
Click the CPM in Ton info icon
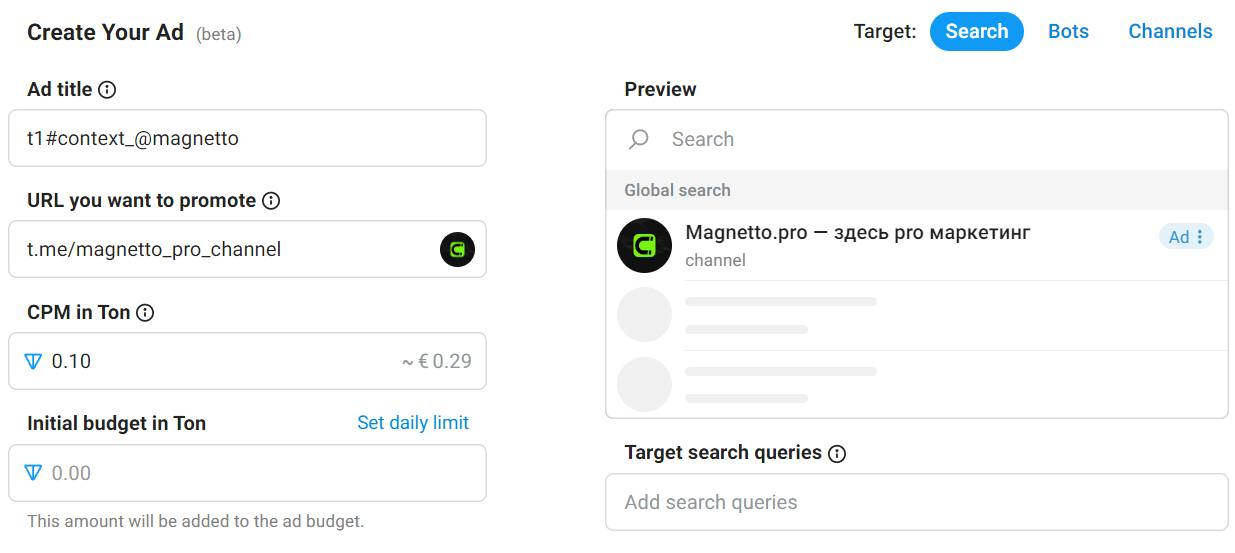point(145,313)
